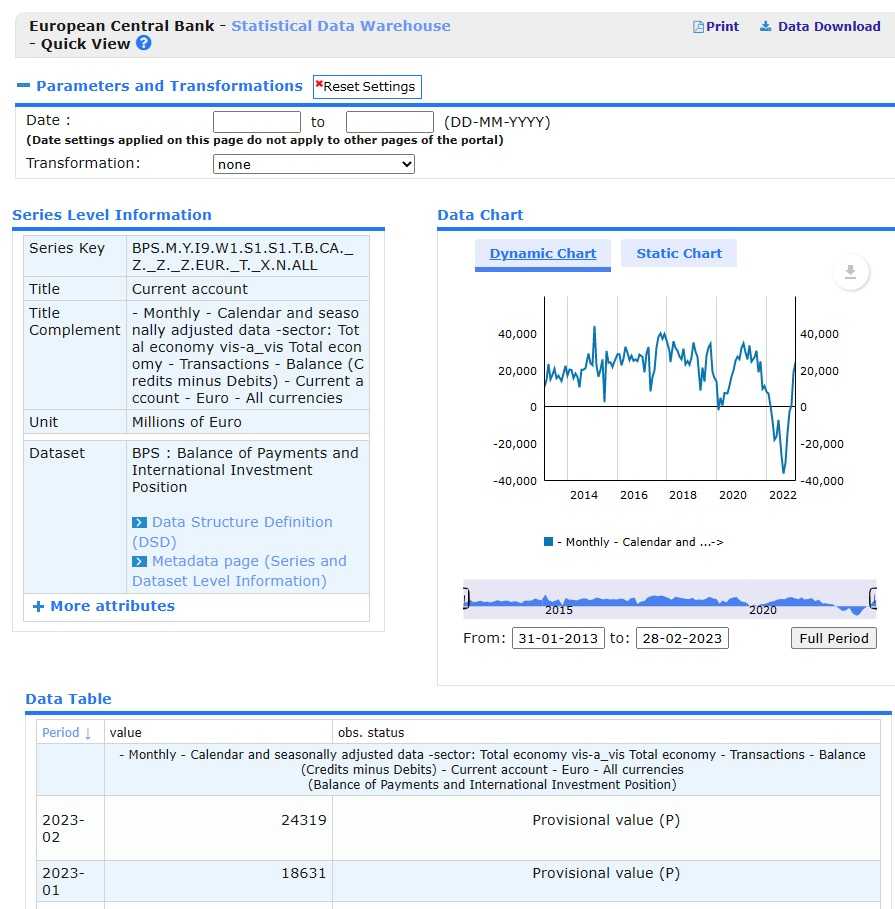Click the Print icon link
This screenshot has height=909, width=895.
716,27
